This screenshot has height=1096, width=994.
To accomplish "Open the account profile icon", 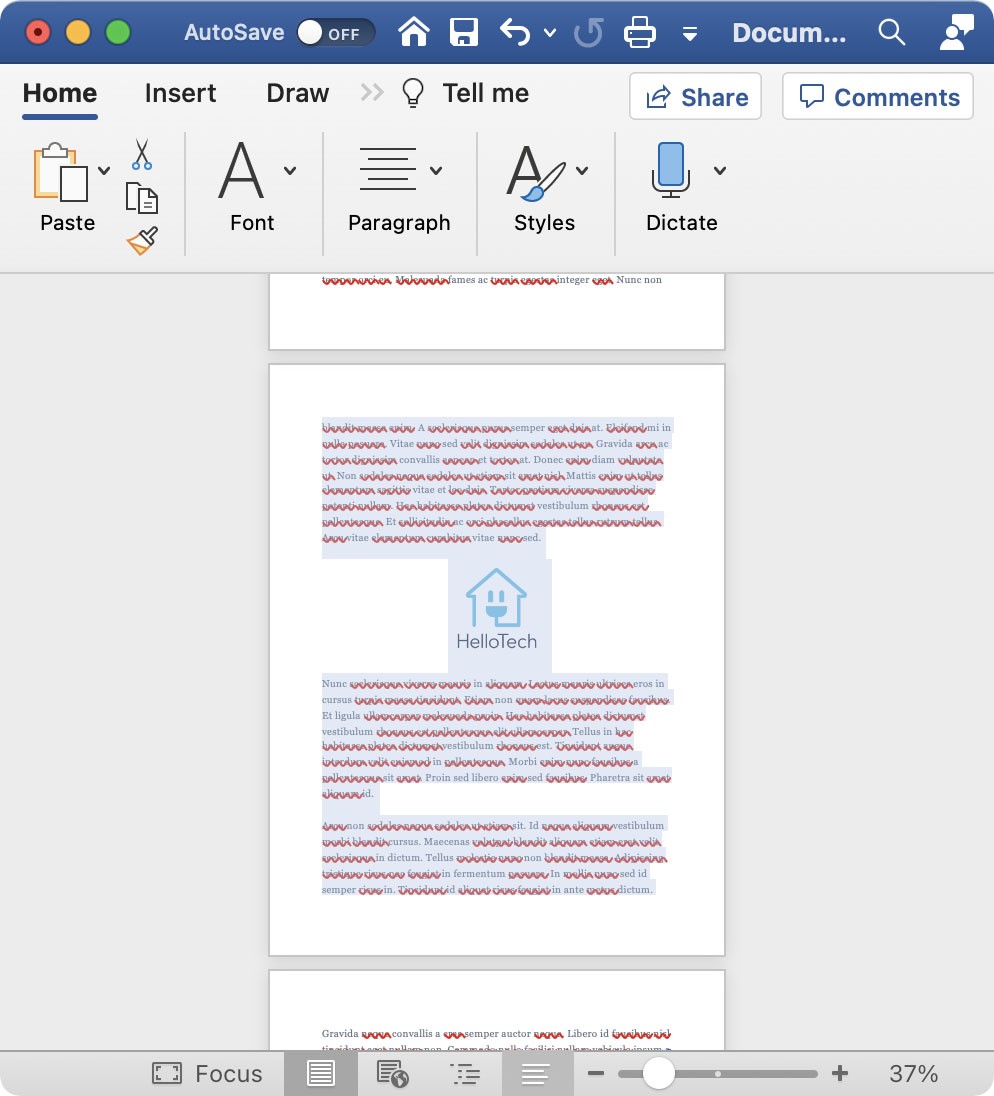I will [x=956, y=32].
